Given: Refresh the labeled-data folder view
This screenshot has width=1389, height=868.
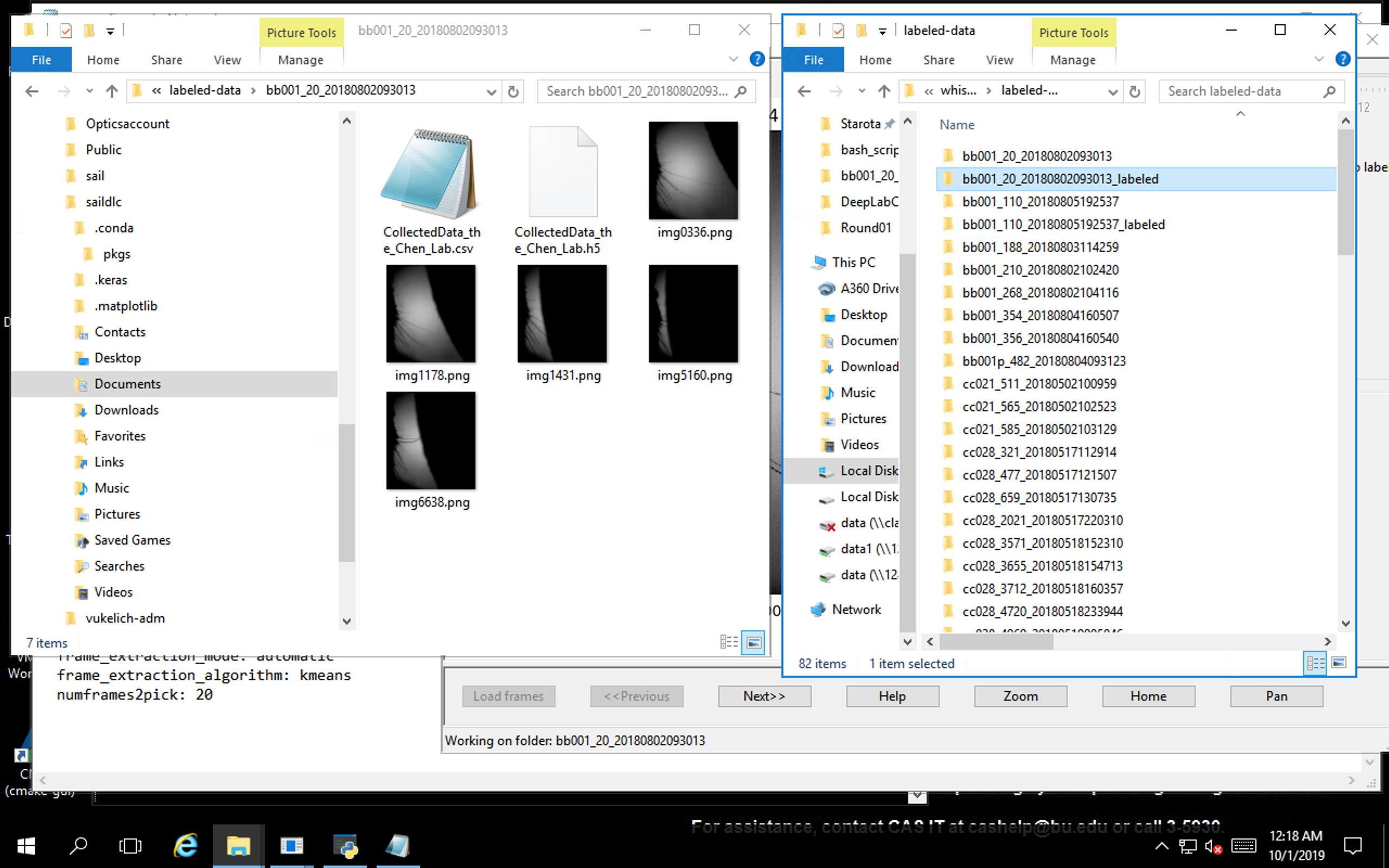Looking at the screenshot, I should pos(1135,91).
